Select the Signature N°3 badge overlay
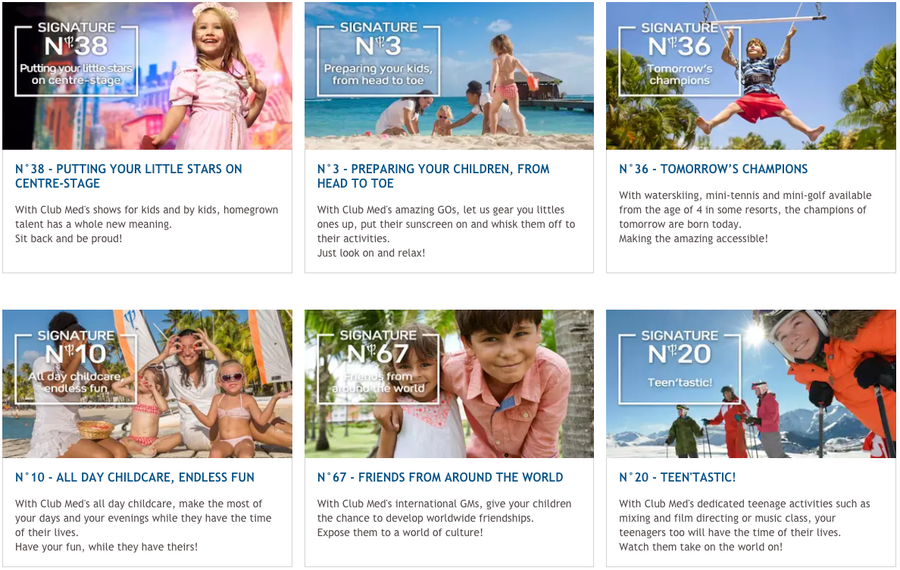 click(378, 59)
